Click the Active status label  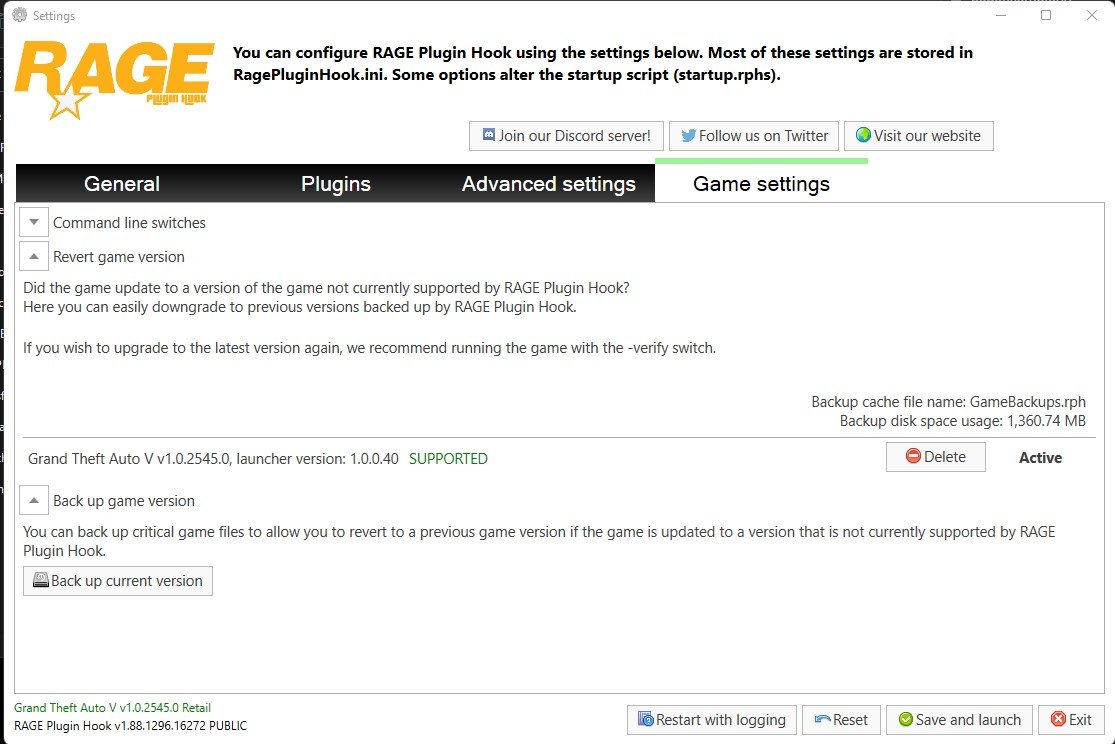[1040, 457]
